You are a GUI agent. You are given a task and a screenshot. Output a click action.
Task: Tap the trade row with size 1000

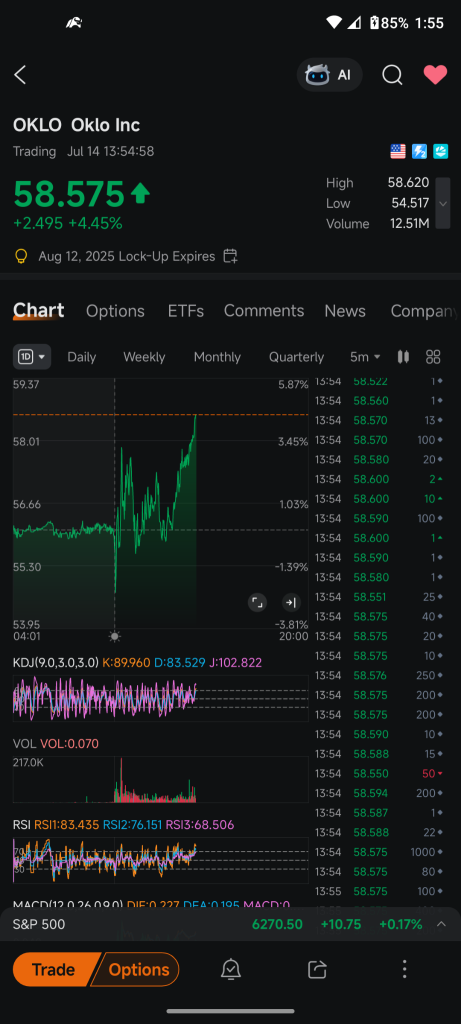pyautogui.click(x=379, y=852)
